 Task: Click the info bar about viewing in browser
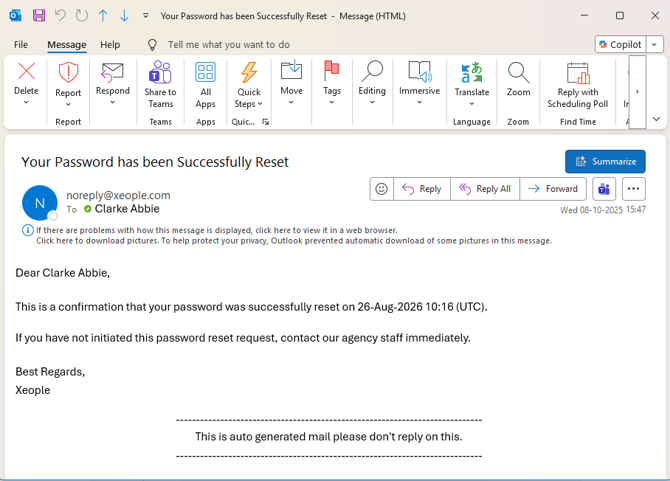pyautogui.click(x=217, y=230)
